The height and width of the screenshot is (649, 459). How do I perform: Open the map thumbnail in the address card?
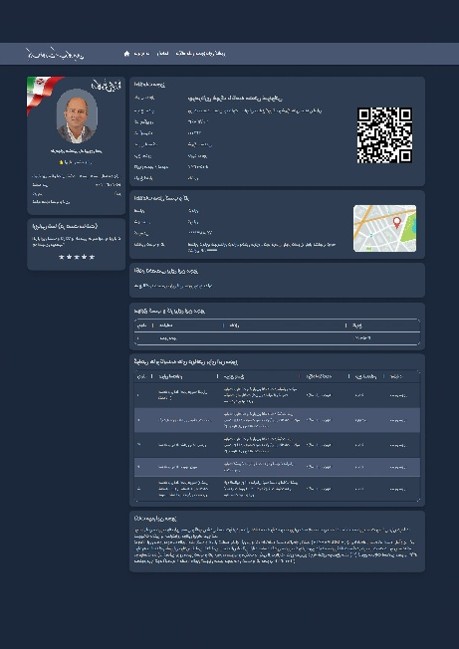(x=385, y=228)
